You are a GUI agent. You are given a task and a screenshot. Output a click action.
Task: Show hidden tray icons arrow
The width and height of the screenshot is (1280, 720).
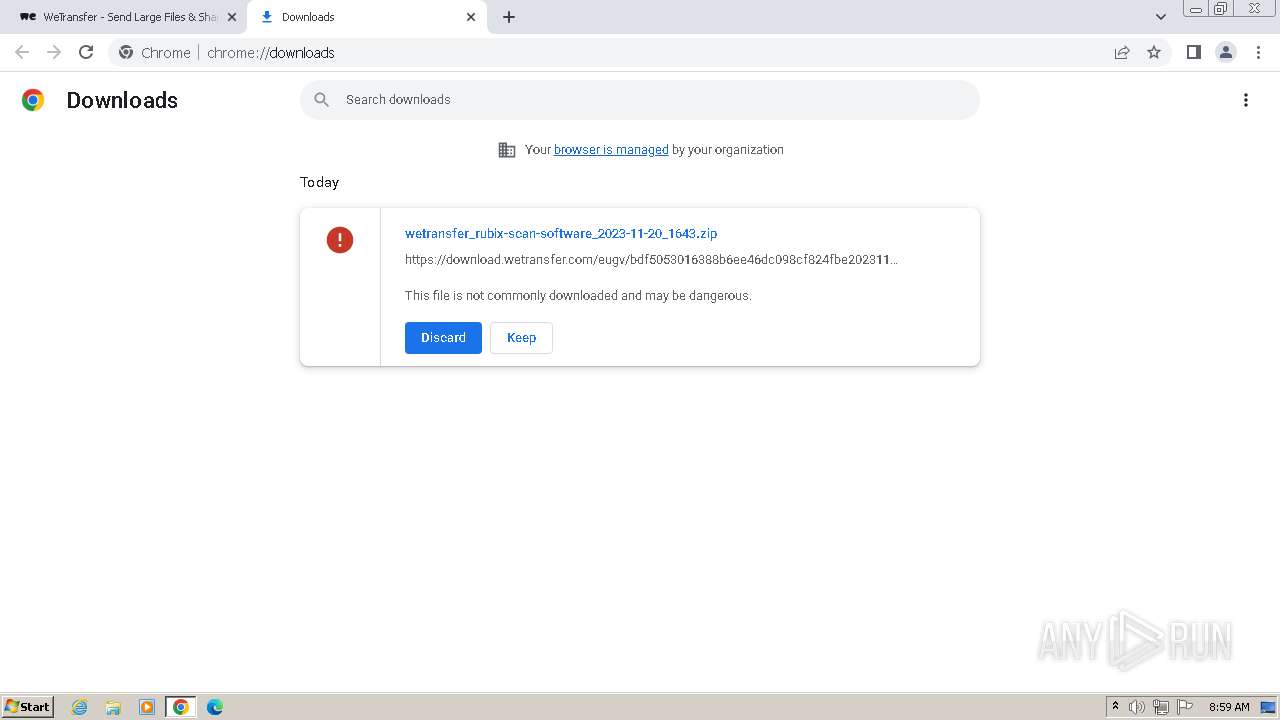1116,707
